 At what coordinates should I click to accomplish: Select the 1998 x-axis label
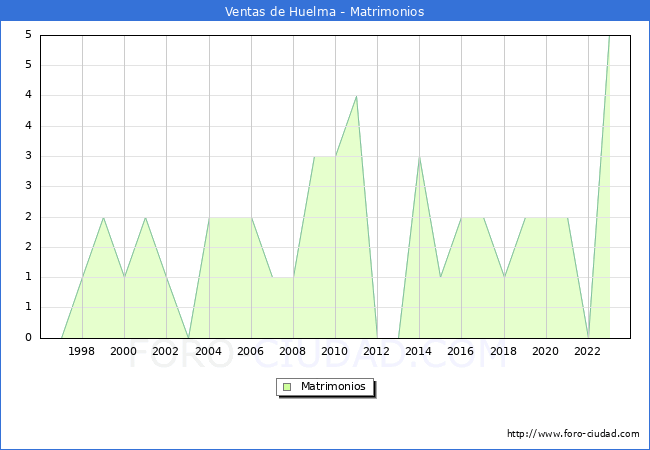point(81,351)
